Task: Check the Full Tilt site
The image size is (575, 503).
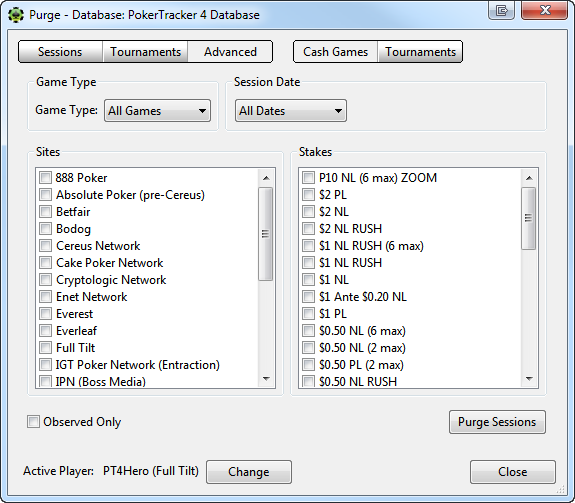Action: point(45,348)
